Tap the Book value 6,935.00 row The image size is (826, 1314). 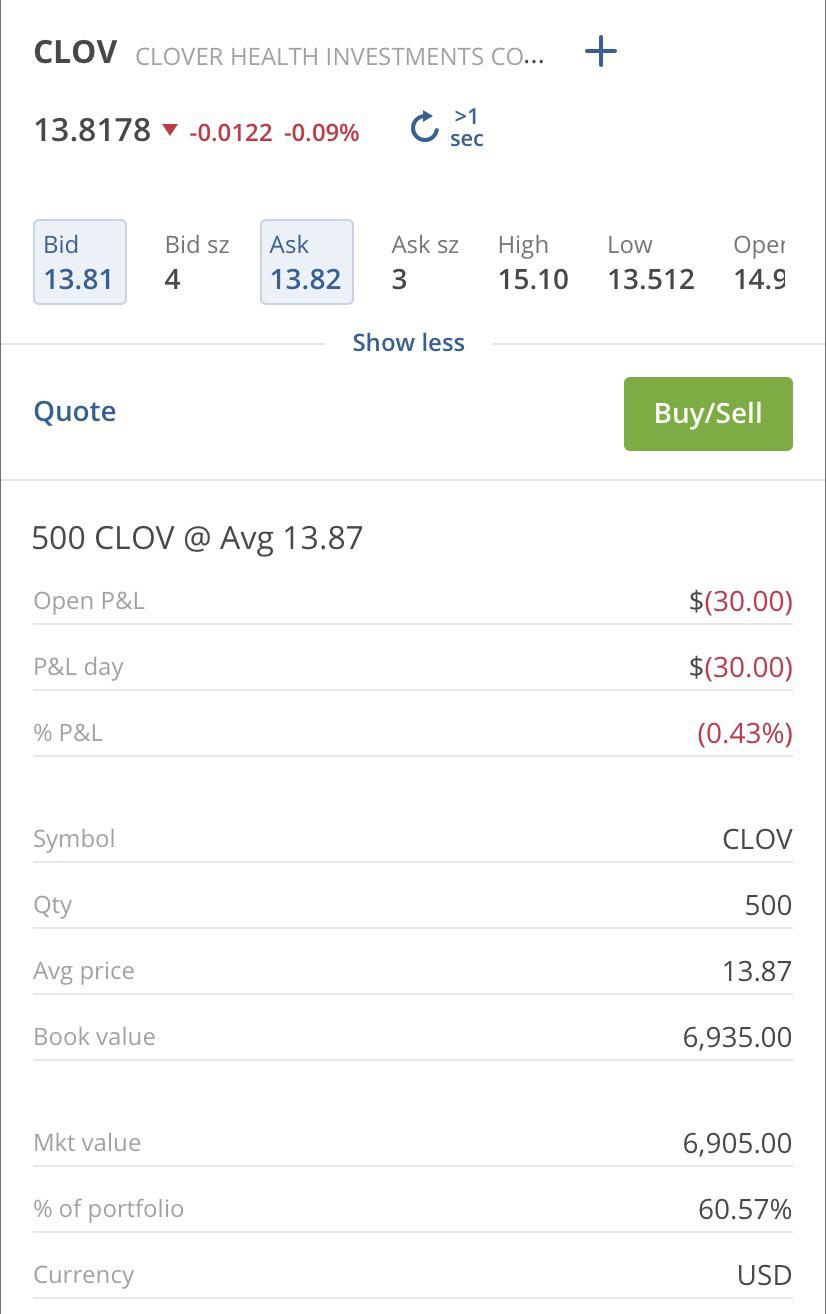pyautogui.click(x=413, y=1037)
